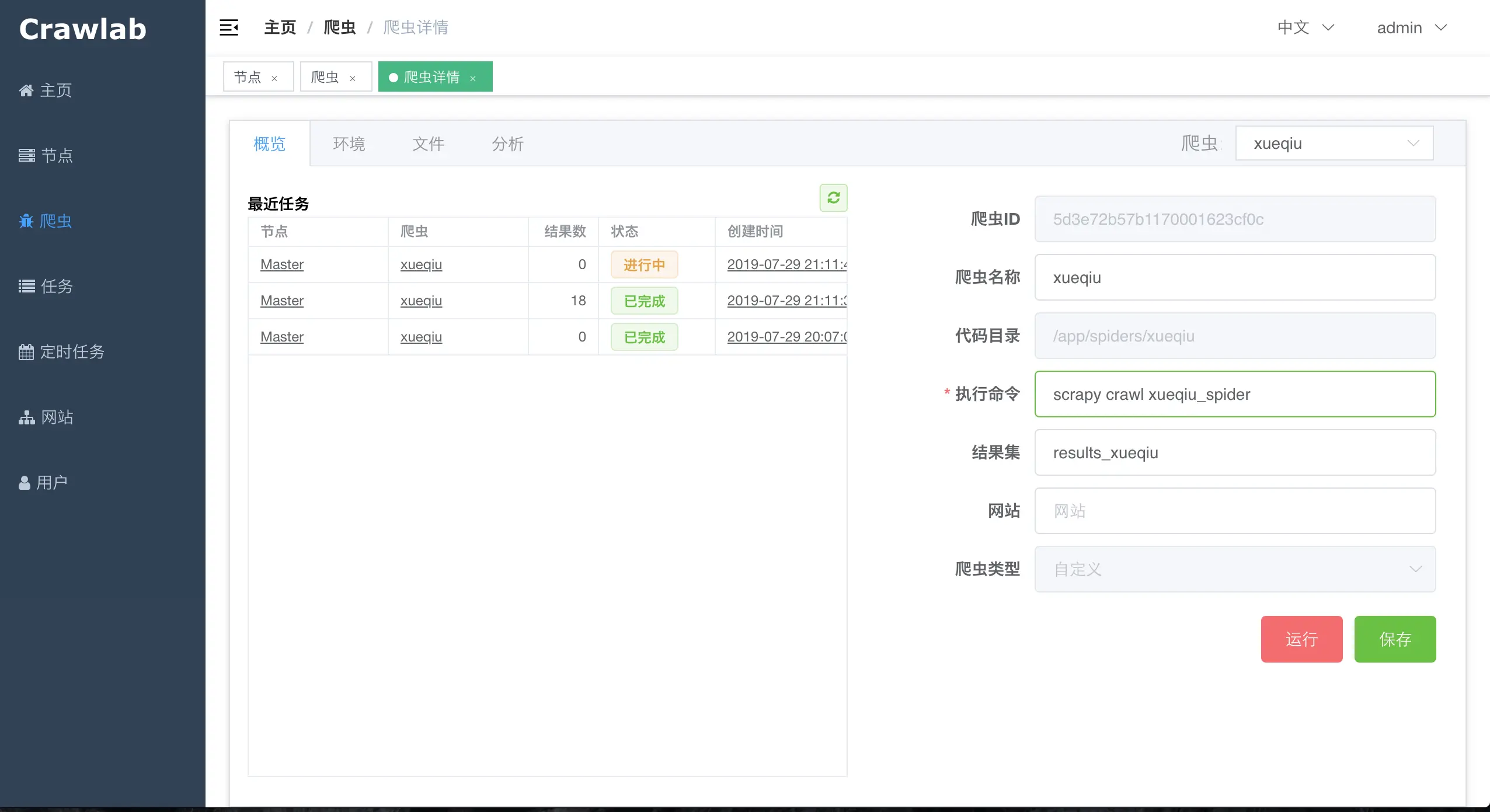Open the 用户 person icon in sidebar

pos(25,483)
